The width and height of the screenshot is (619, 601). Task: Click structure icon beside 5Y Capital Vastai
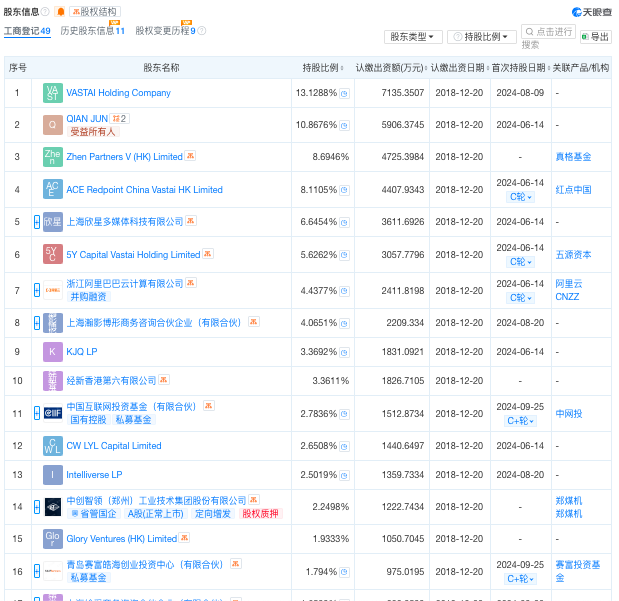point(208,253)
